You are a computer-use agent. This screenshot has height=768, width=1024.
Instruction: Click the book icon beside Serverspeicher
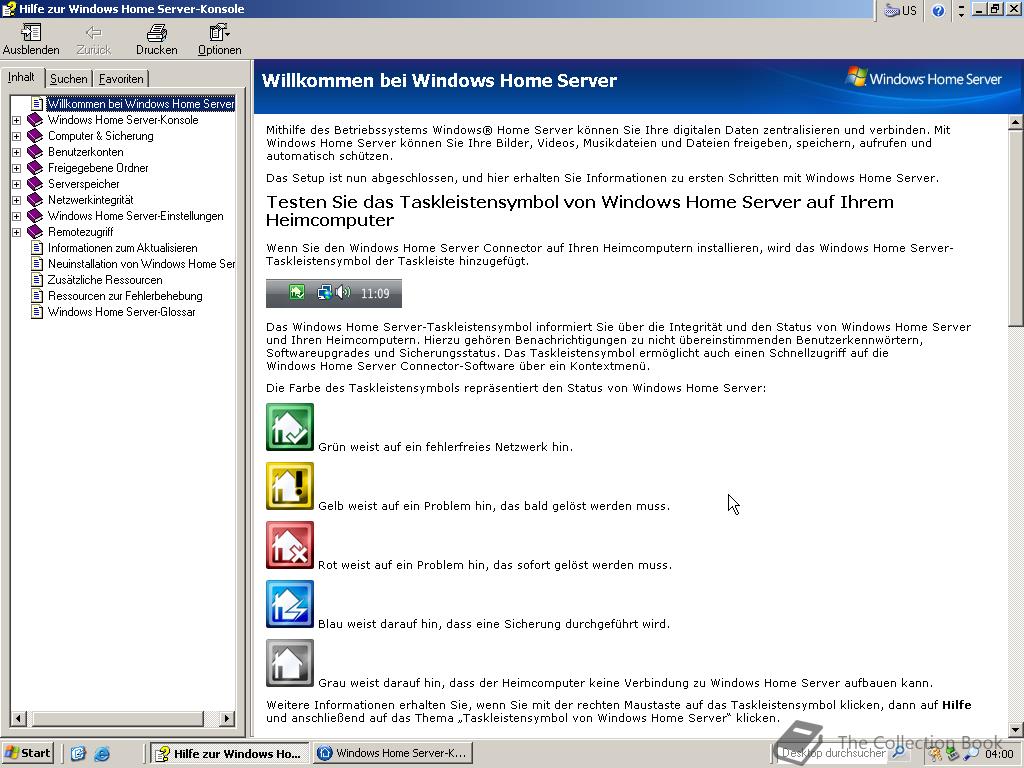35,184
